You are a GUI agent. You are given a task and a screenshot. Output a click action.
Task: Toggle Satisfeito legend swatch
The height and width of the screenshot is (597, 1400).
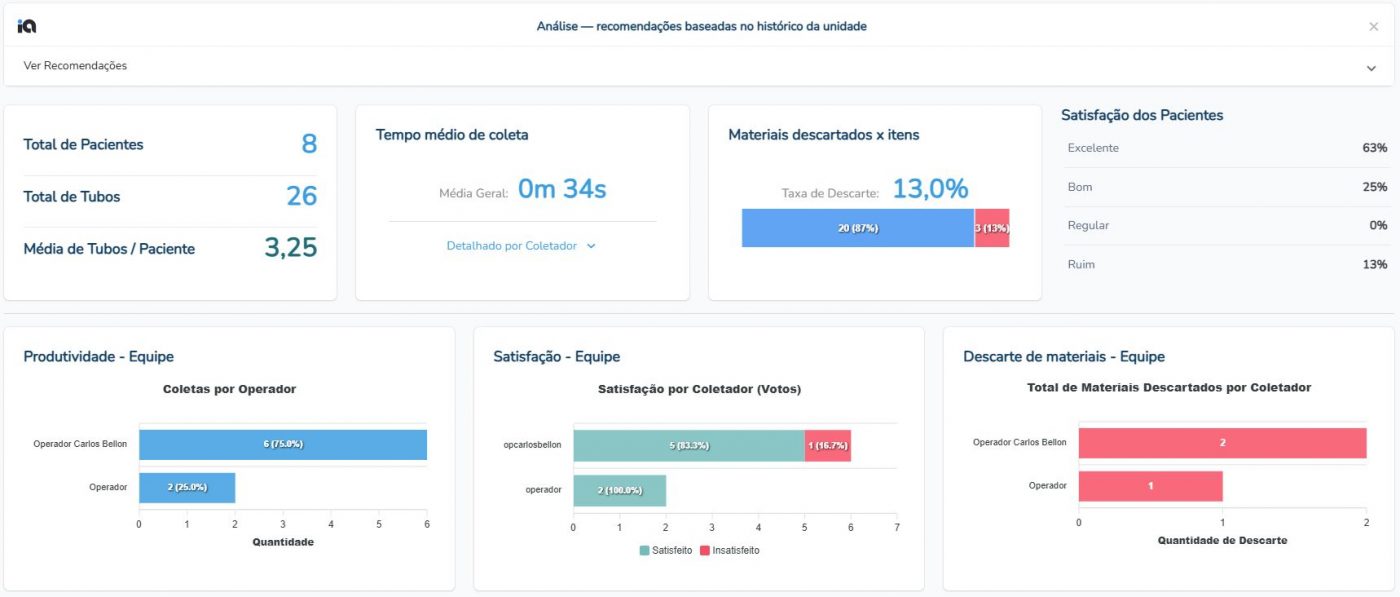[644, 550]
